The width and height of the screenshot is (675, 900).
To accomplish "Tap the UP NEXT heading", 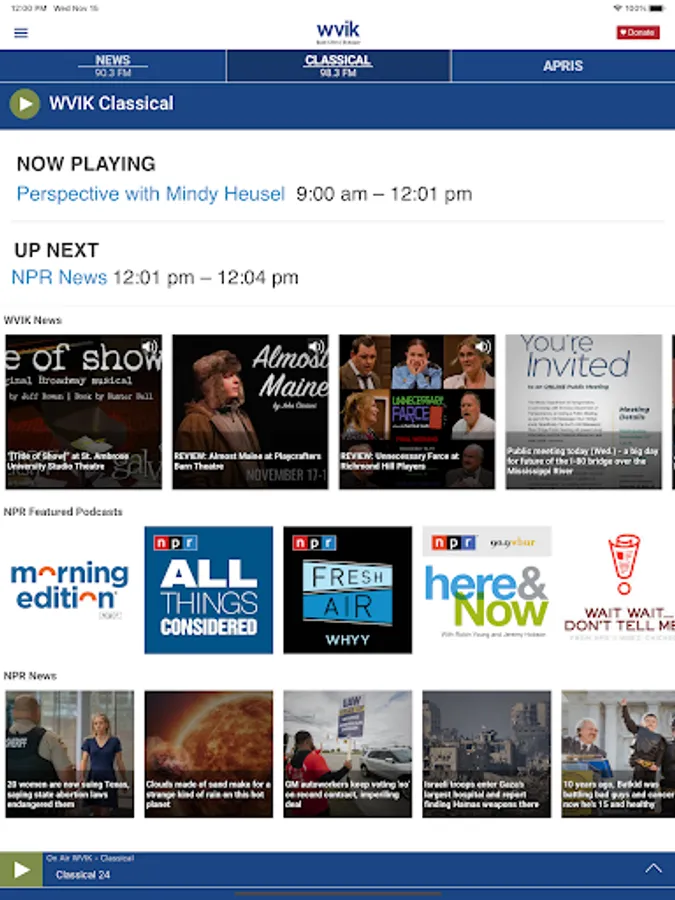I will (57, 250).
